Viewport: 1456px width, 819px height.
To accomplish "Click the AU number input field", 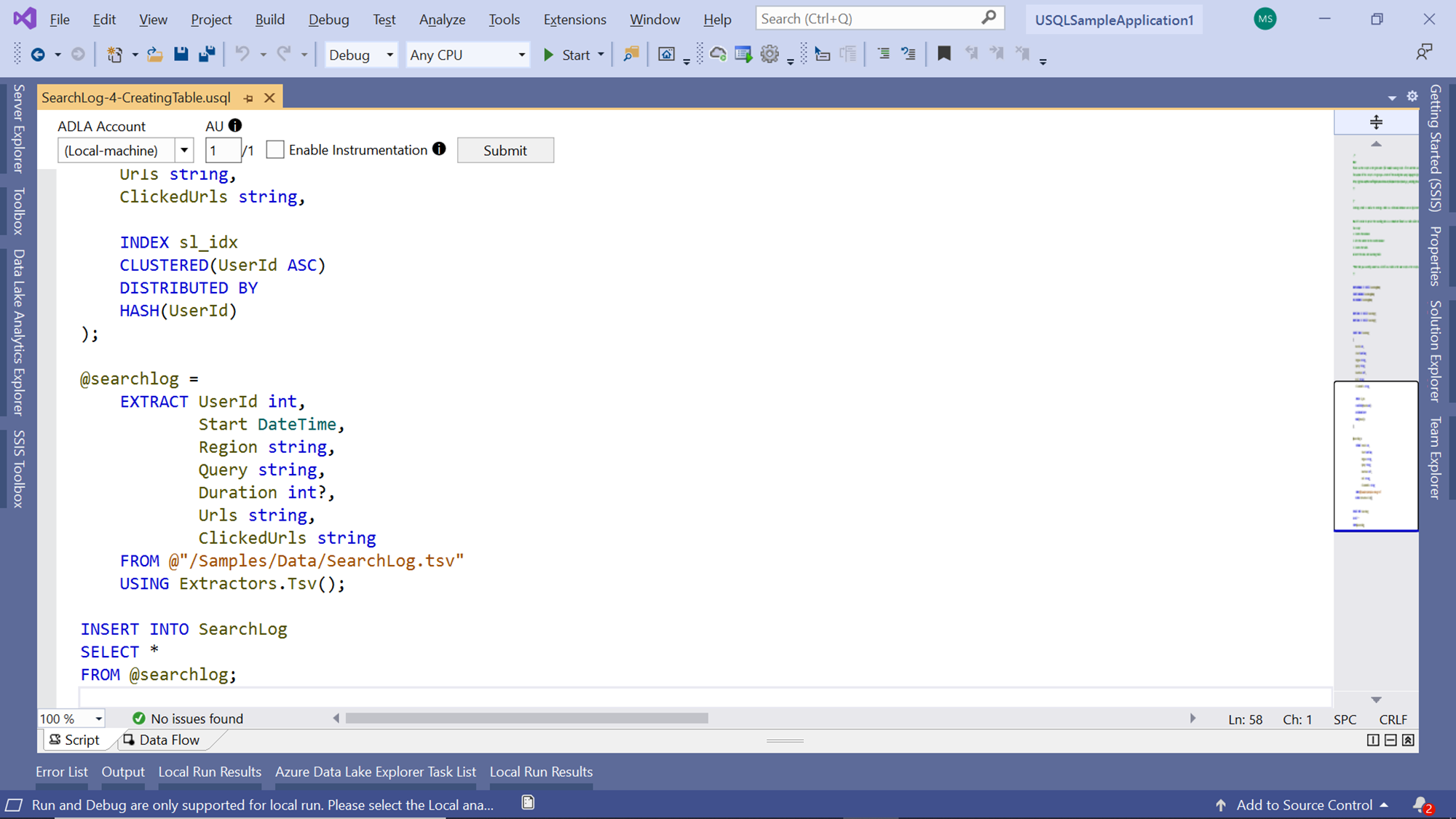I will click(222, 151).
